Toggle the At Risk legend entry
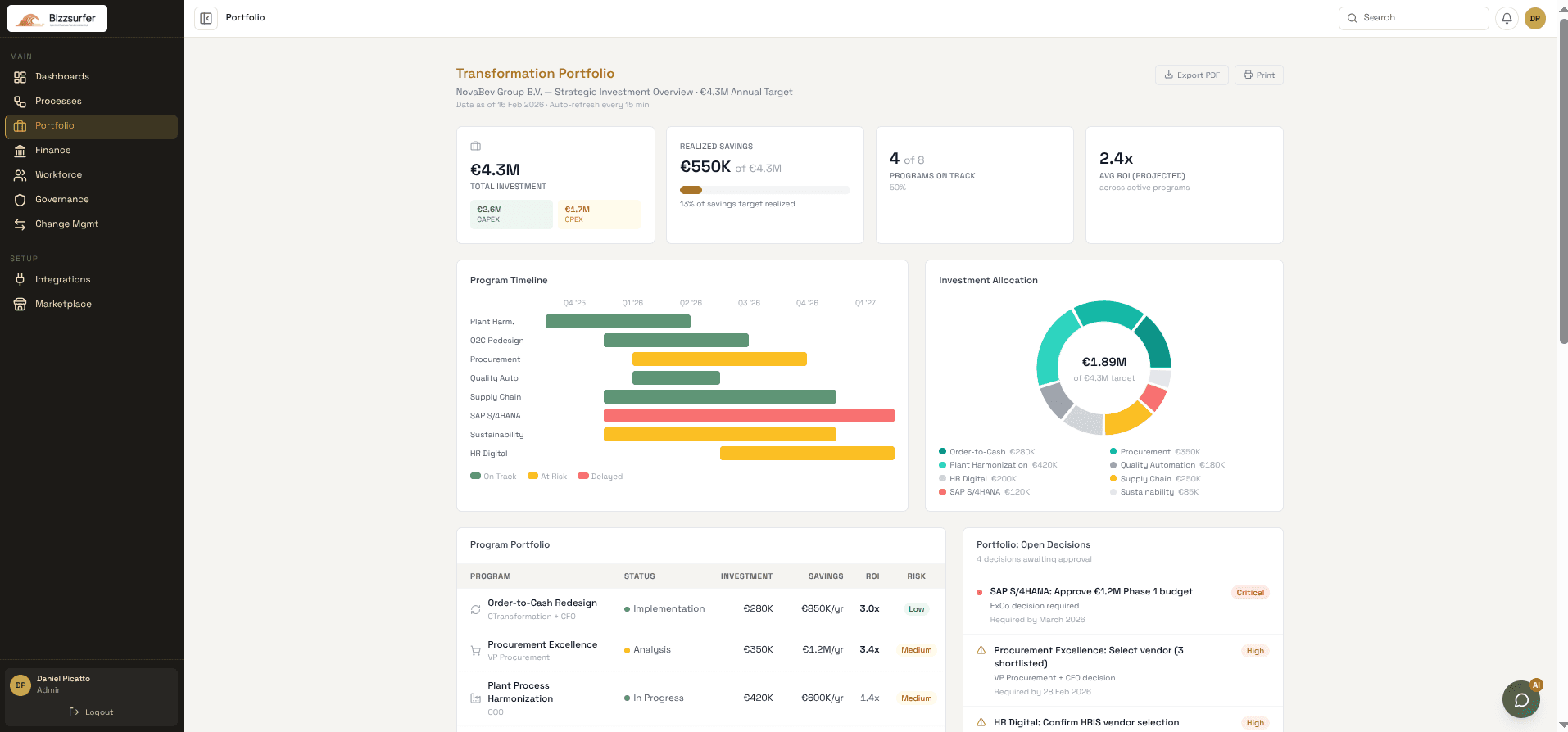 (x=547, y=477)
